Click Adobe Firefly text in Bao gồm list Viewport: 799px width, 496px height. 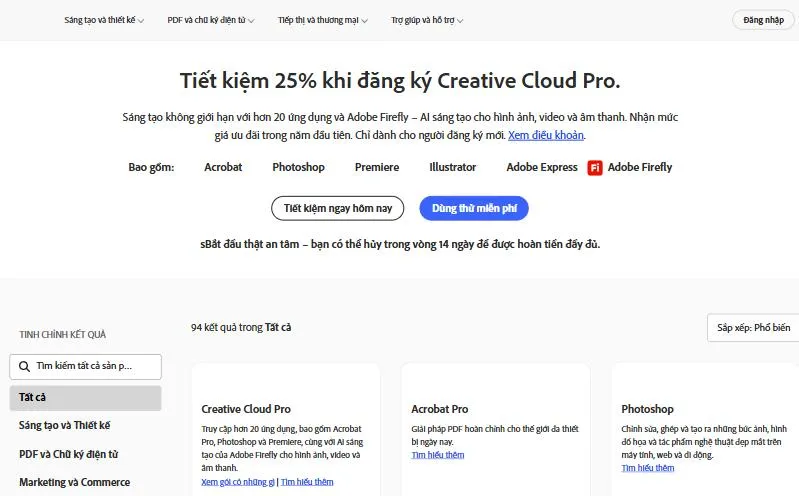pos(640,167)
